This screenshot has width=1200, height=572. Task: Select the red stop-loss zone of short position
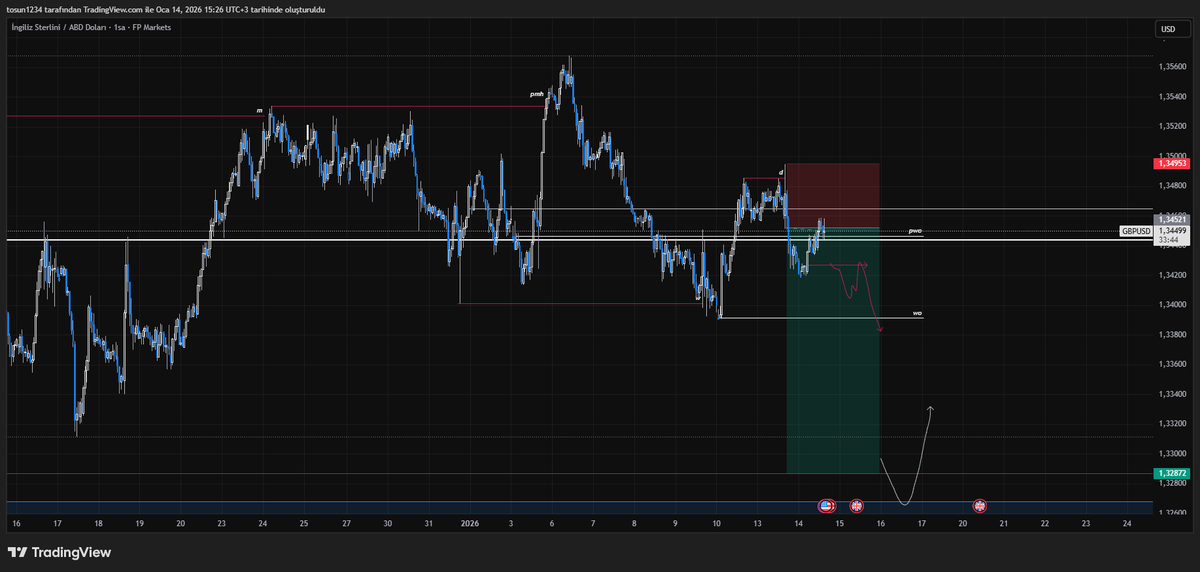[x=833, y=196]
